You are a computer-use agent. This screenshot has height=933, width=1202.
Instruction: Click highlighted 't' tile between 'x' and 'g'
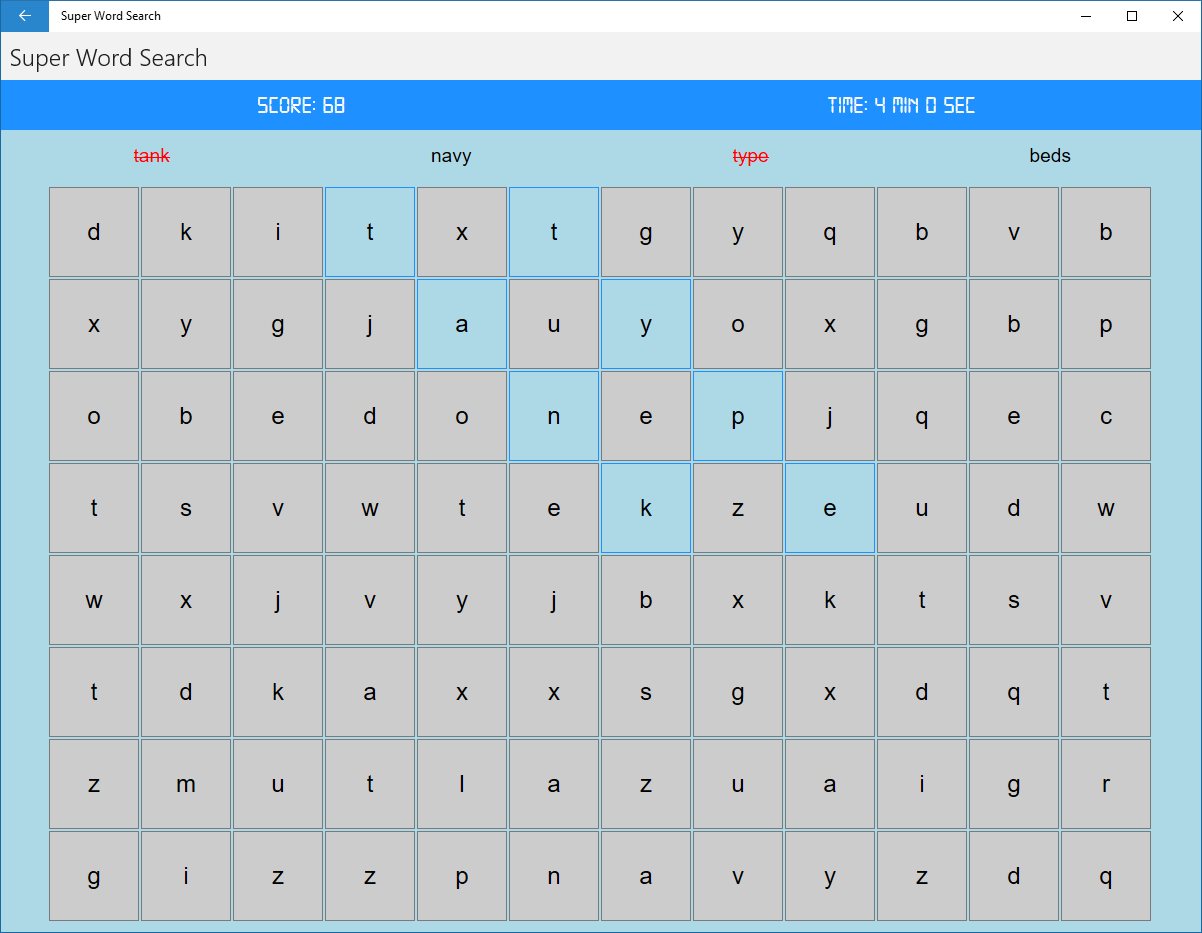coord(554,232)
